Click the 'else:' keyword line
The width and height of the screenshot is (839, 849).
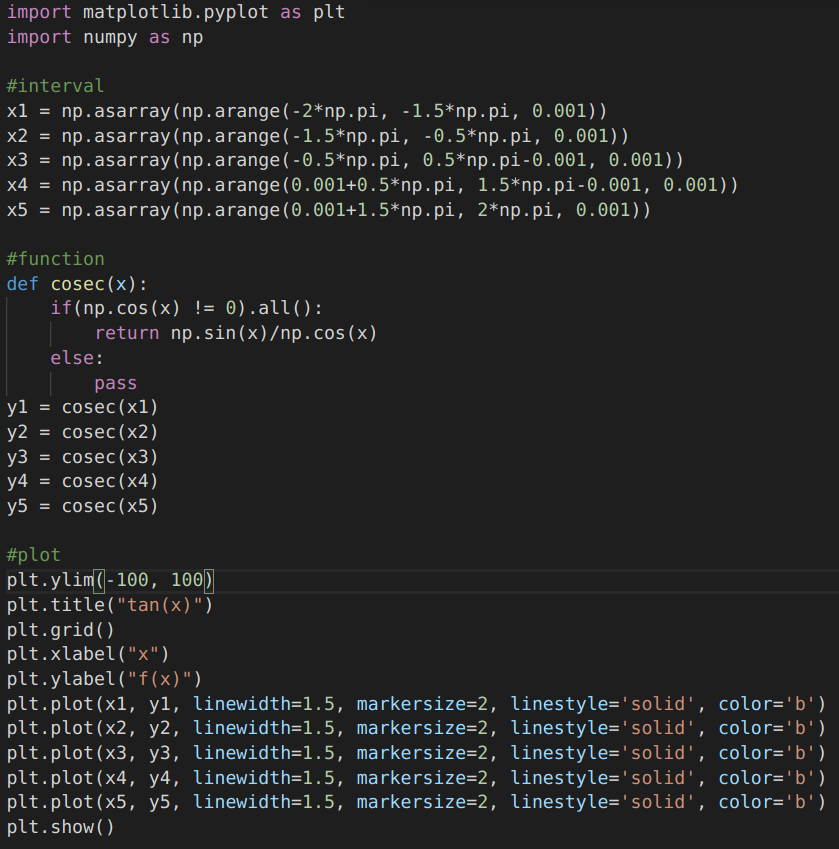[77, 358]
